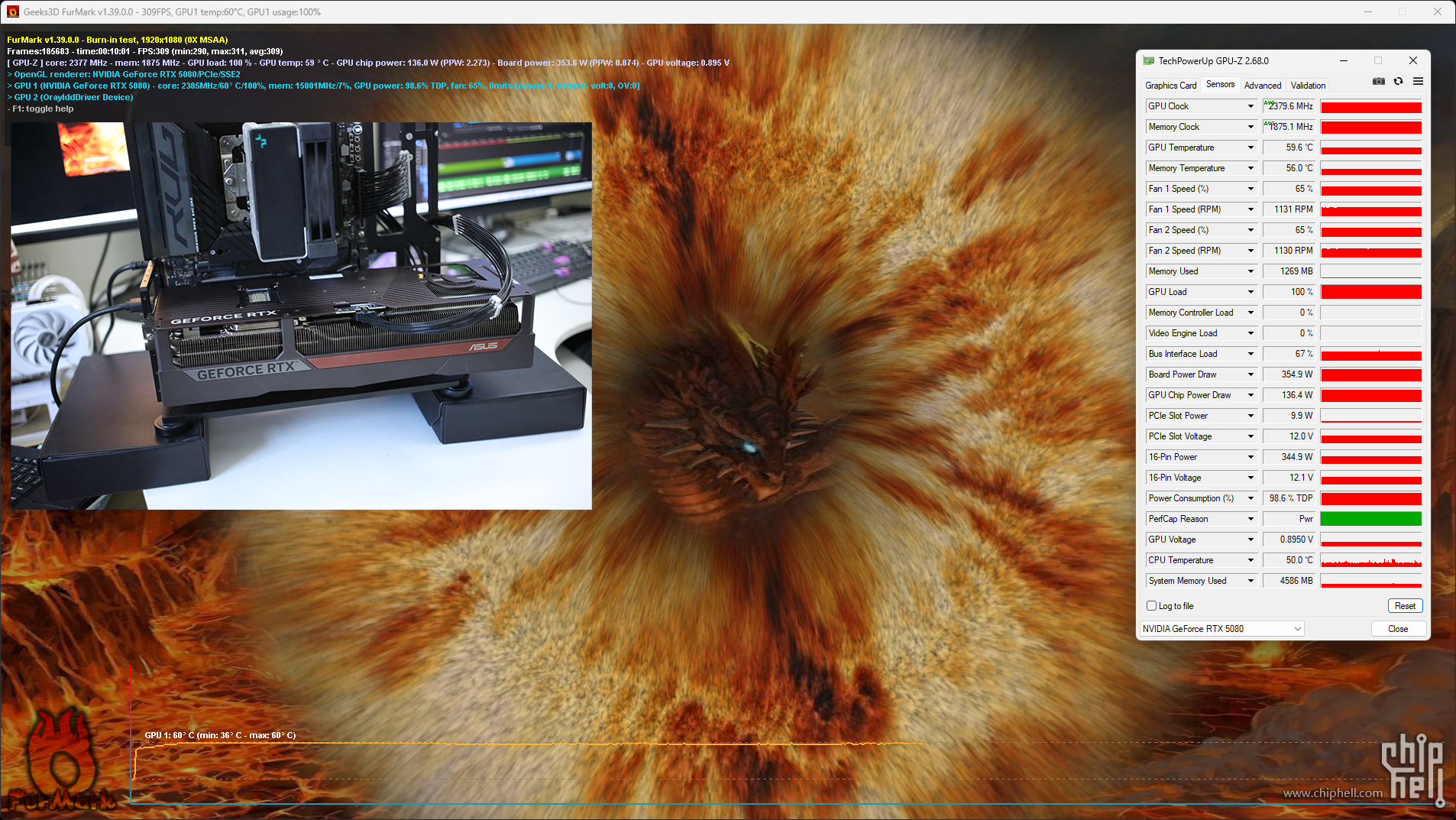Click the GPU Temperature value 59.6 °C
The image size is (1456, 820).
click(1289, 147)
